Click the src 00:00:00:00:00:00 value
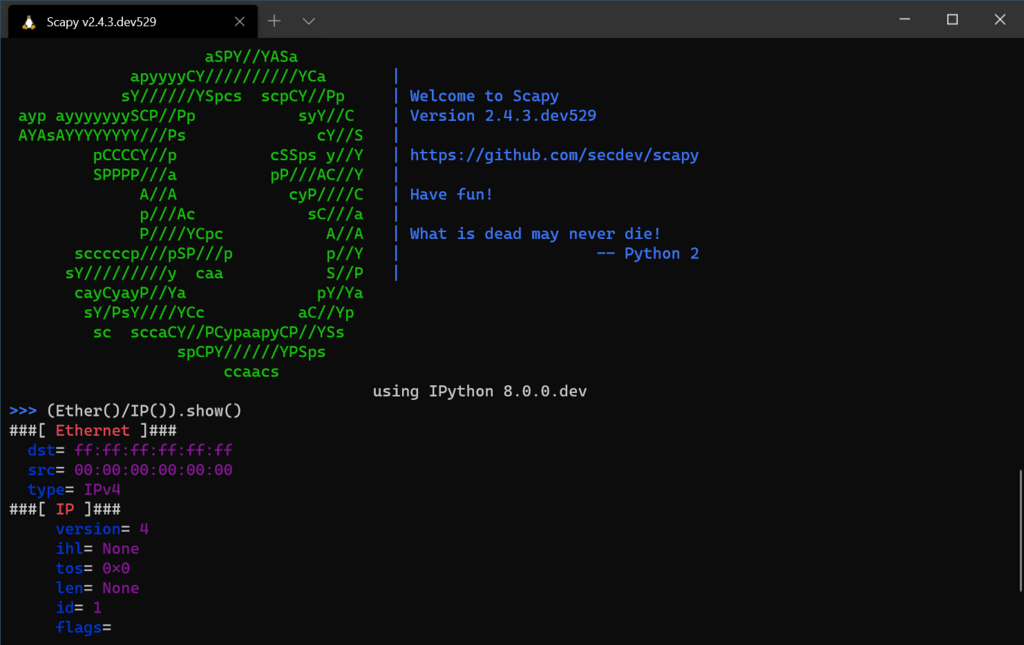Viewport: 1024px width, 645px height. pyautogui.click(x=153, y=470)
